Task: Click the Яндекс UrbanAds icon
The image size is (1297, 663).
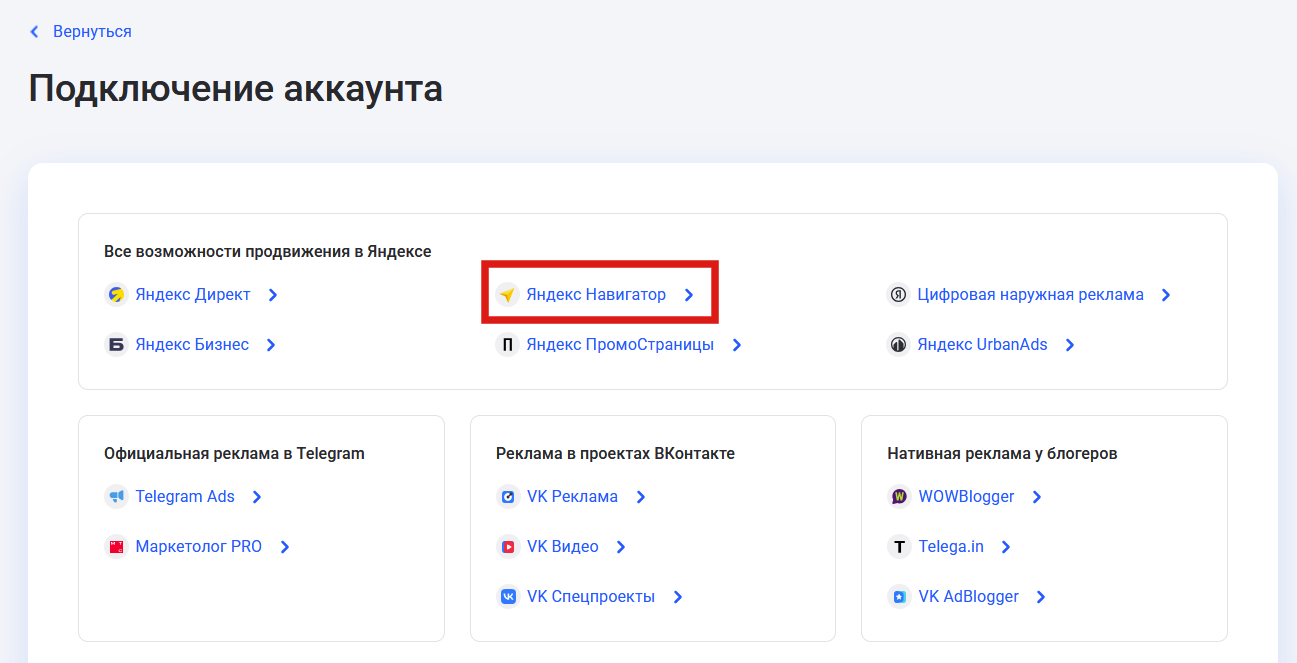Action: point(897,344)
